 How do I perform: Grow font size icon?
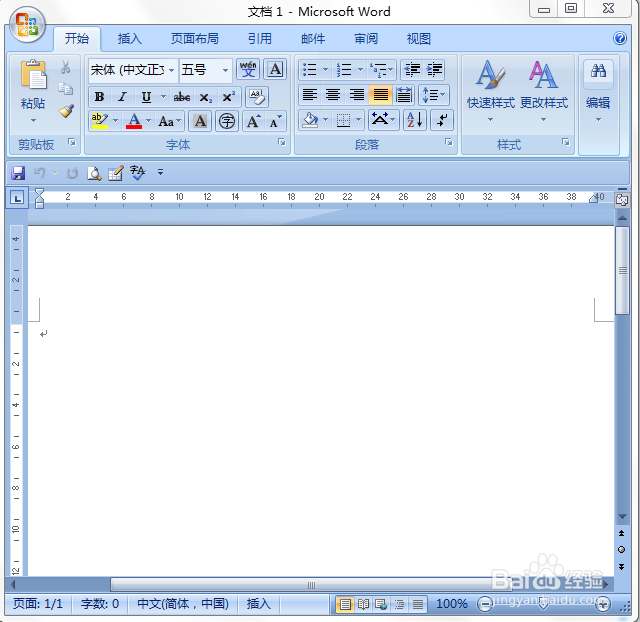point(253,121)
